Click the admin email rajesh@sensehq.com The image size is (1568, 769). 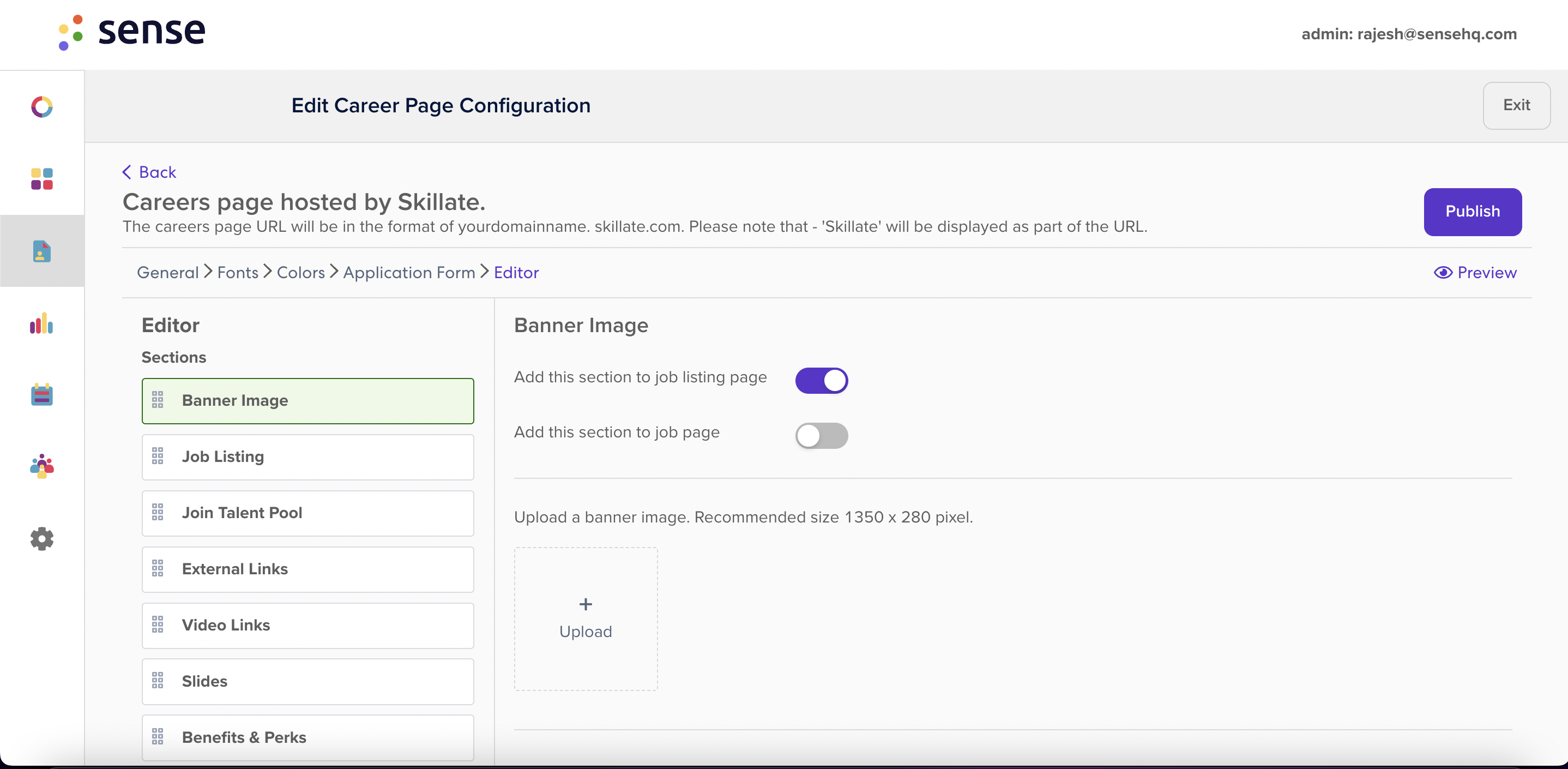[1437, 34]
